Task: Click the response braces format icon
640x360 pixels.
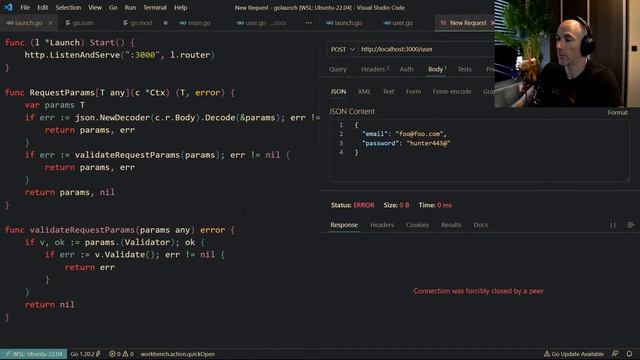Action: [x=613, y=225]
